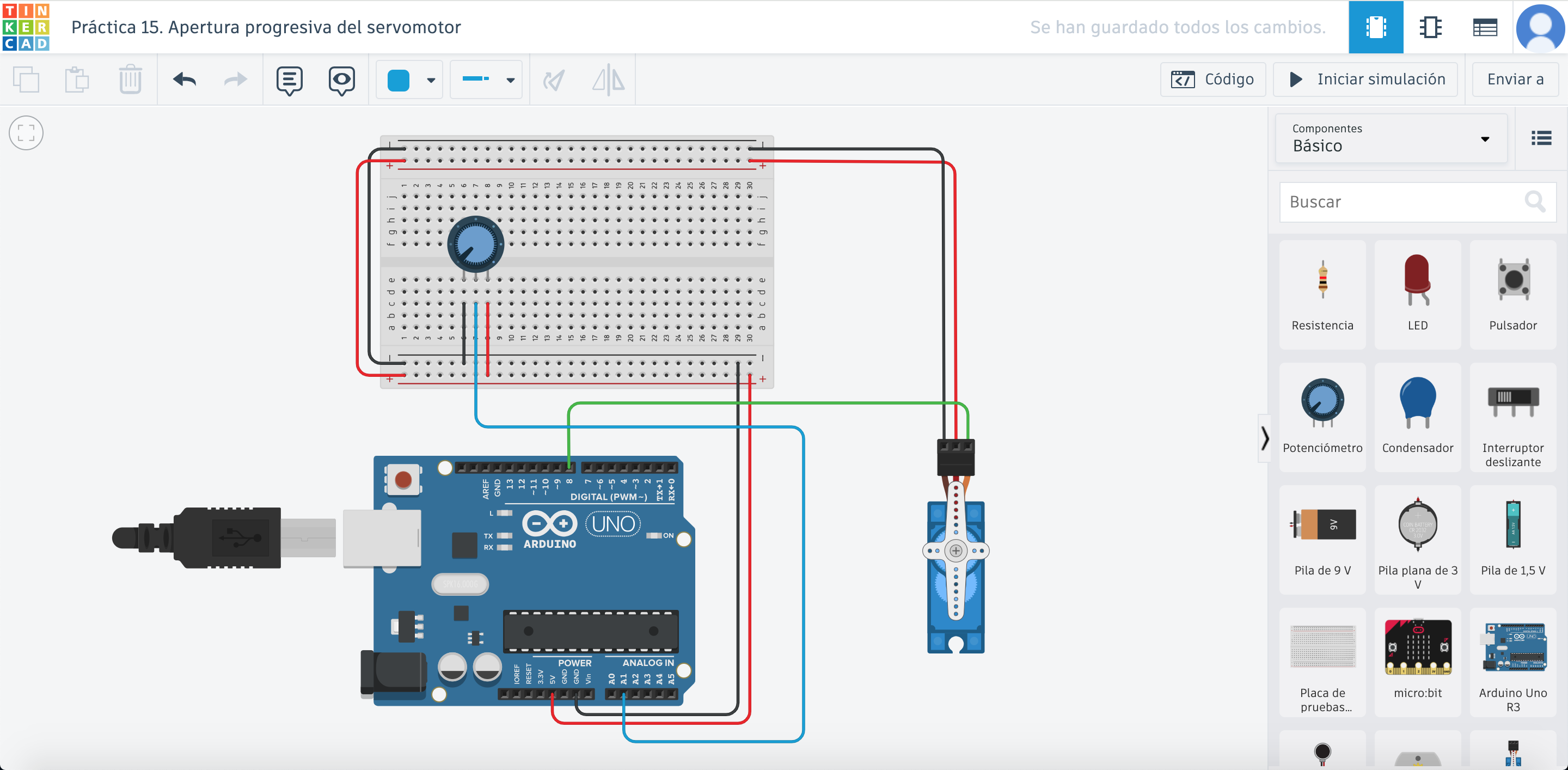Toggle notes visibility eye icon

pyautogui.click(x=341, y=80)
